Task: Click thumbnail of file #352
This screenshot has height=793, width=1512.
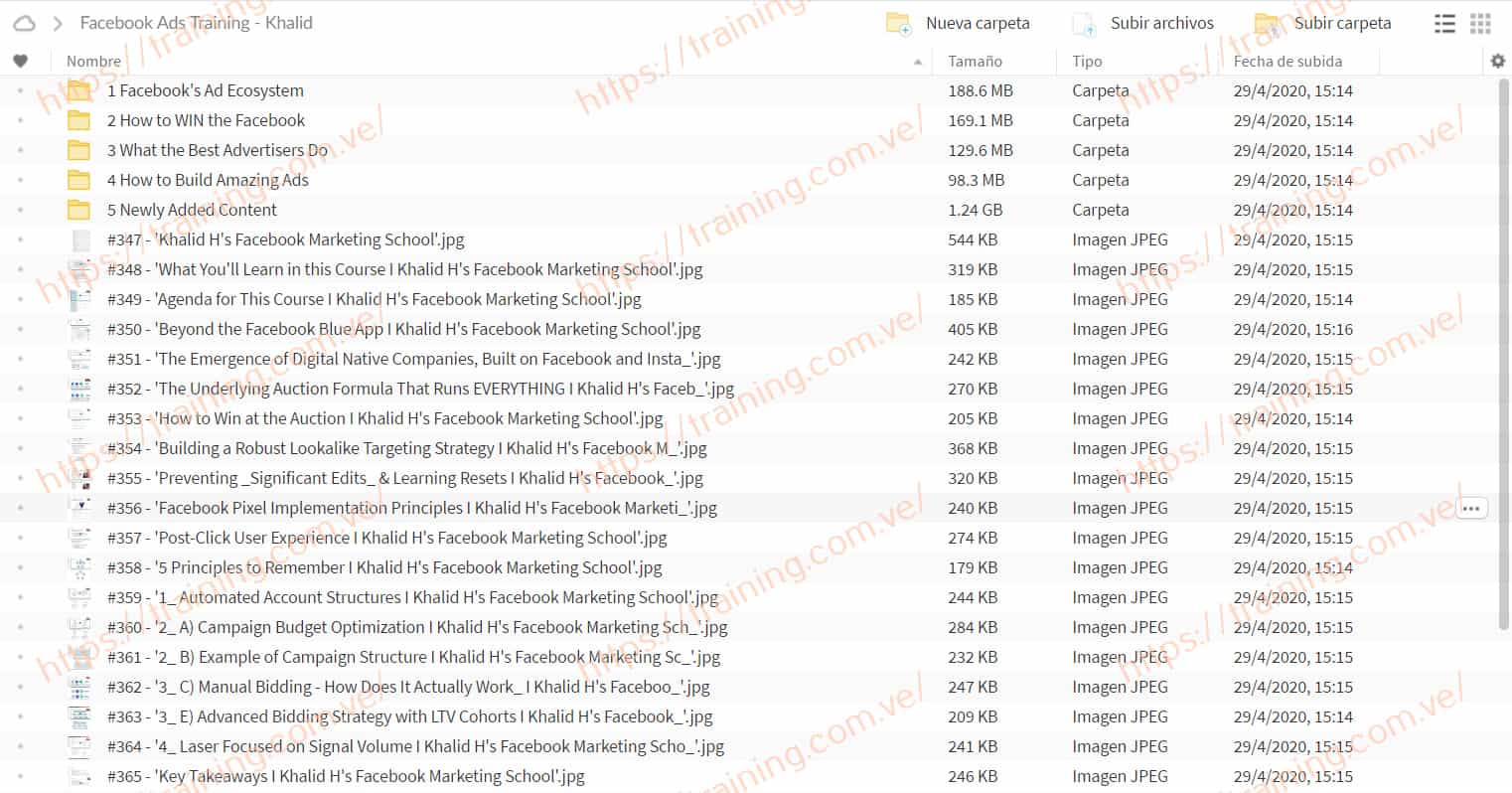Action: (79, 389)
